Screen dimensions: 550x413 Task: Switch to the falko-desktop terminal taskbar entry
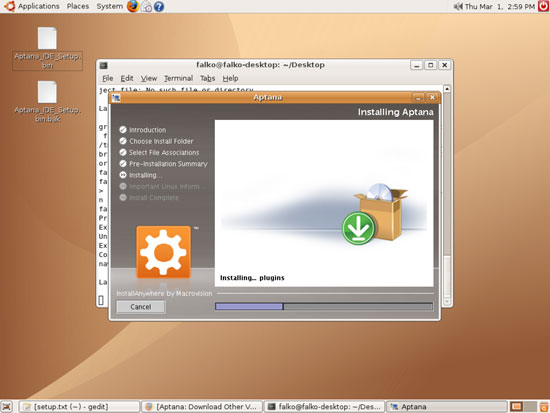coord(324,407)
